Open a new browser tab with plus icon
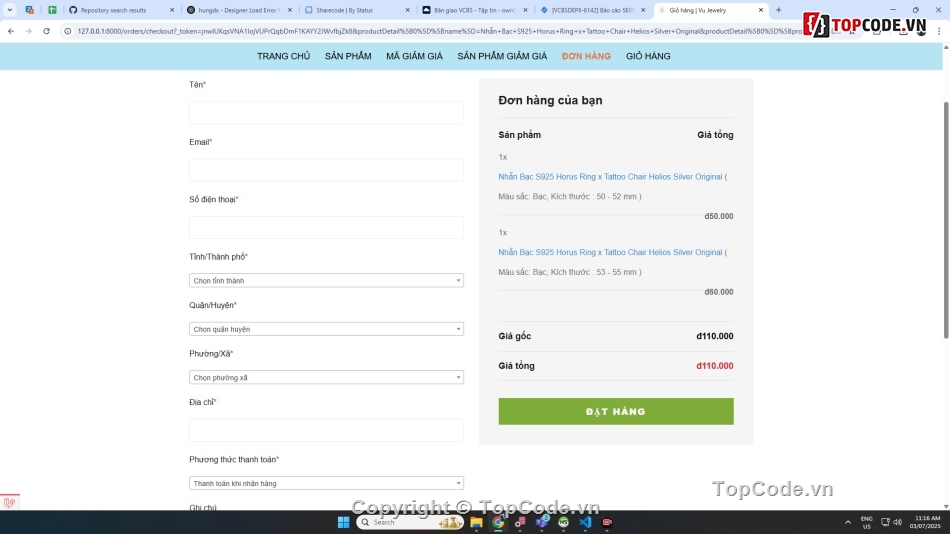Screen dimensions: 950x534 pos(778,10)
